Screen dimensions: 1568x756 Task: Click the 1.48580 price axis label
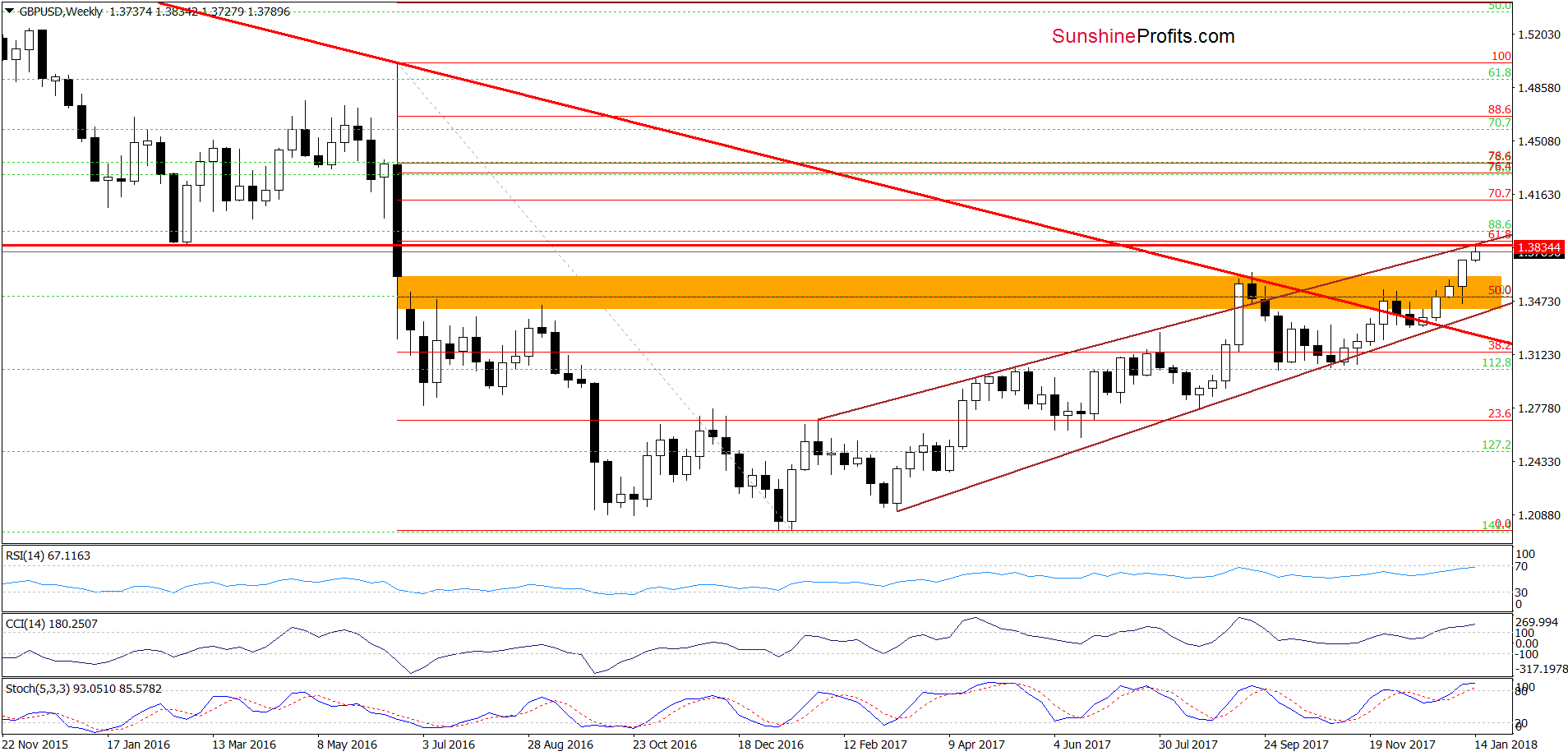click(1538, 88)
